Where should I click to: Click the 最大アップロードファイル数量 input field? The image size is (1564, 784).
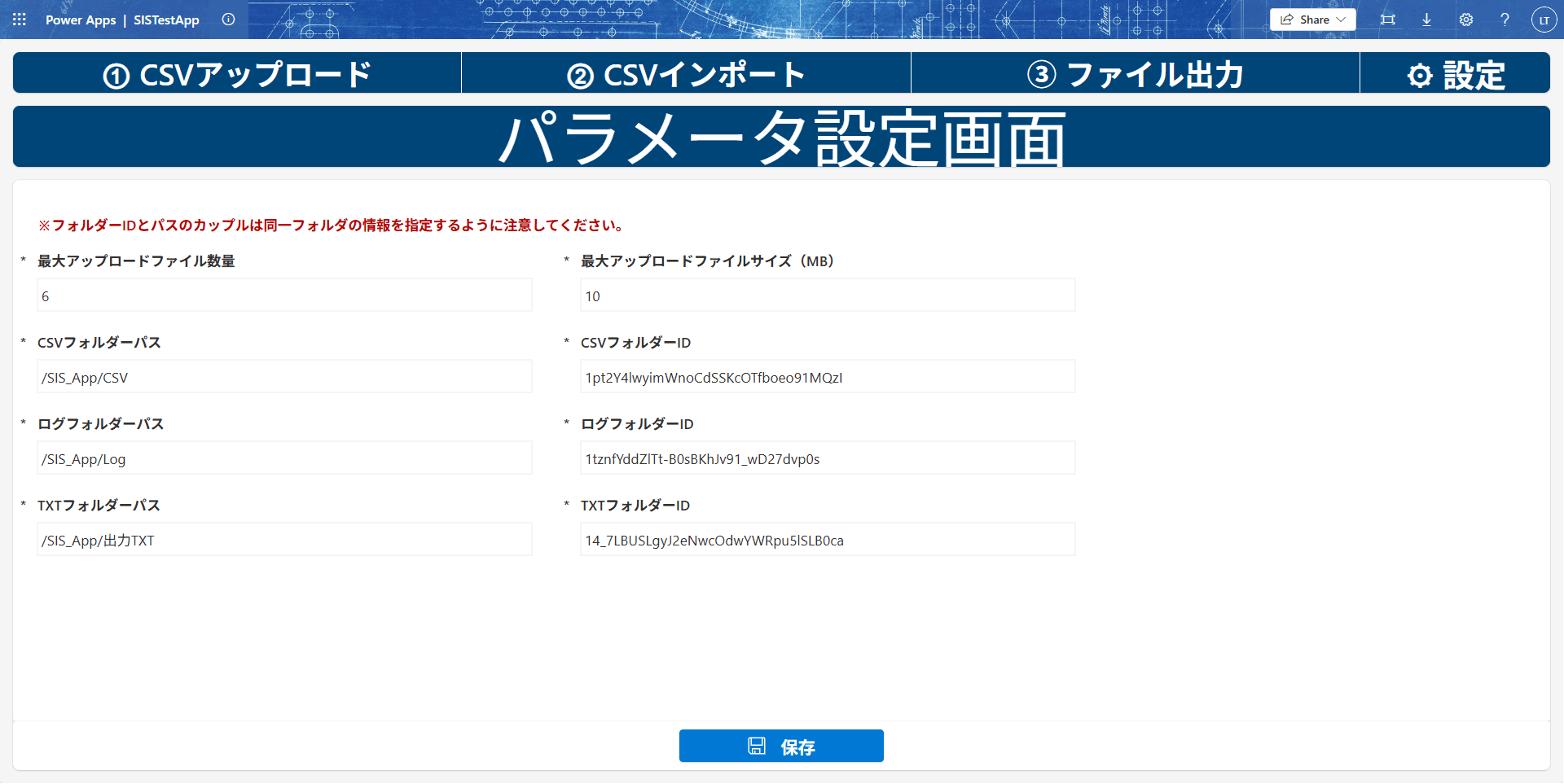284,296
